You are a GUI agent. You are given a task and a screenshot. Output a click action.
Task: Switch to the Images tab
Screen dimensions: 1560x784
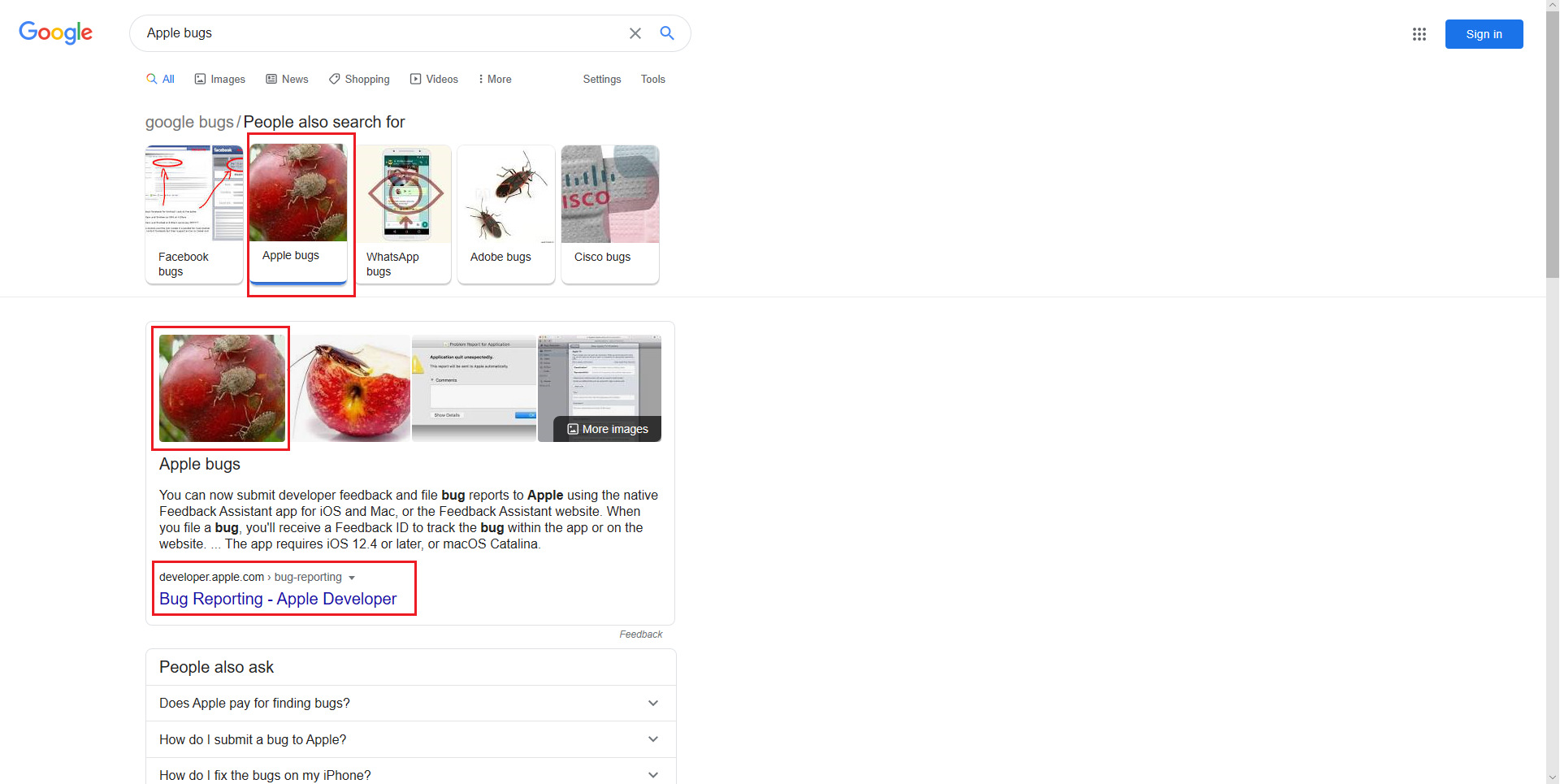pos(219,79)
